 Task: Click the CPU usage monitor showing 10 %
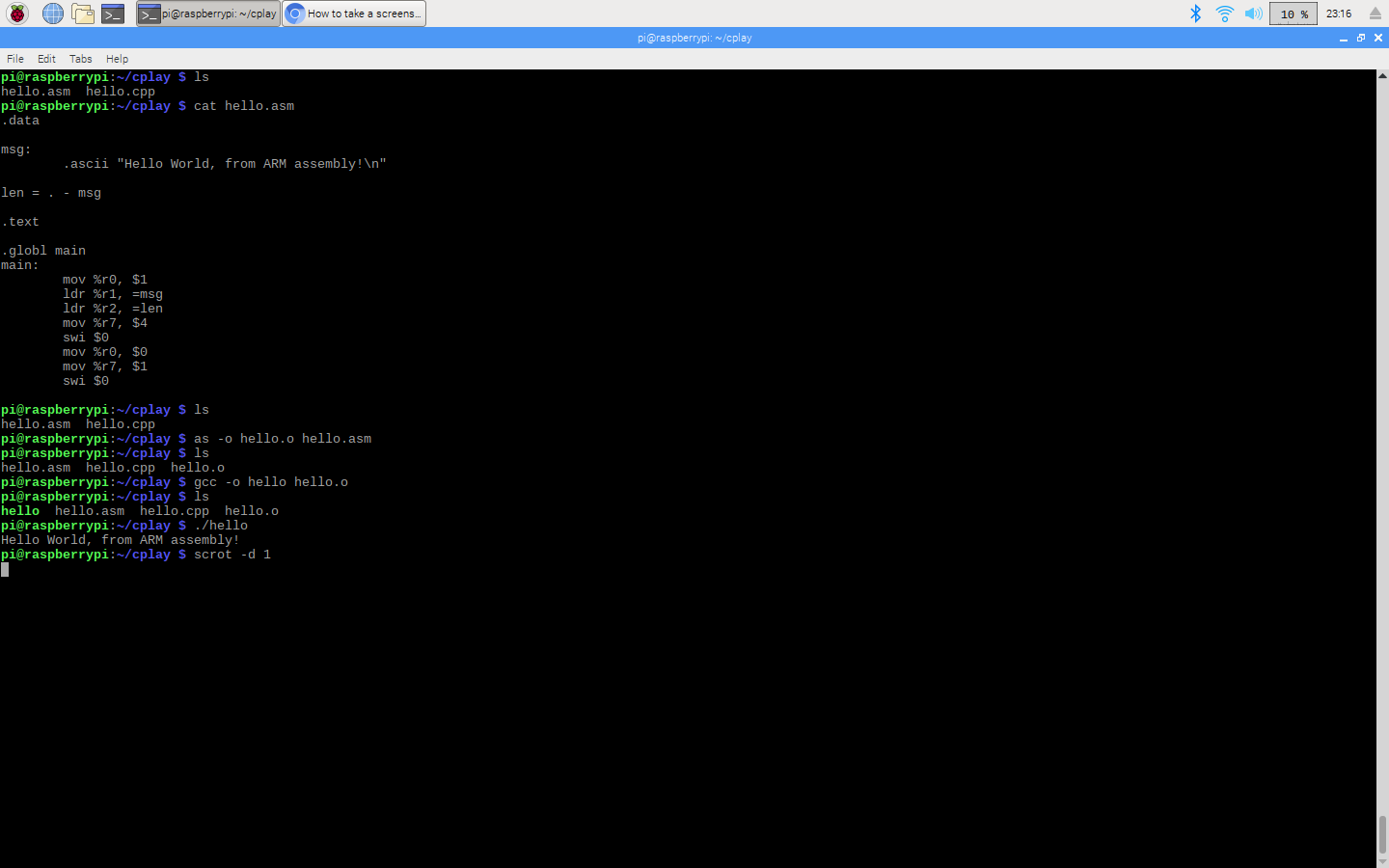[x=1294, y=14]
